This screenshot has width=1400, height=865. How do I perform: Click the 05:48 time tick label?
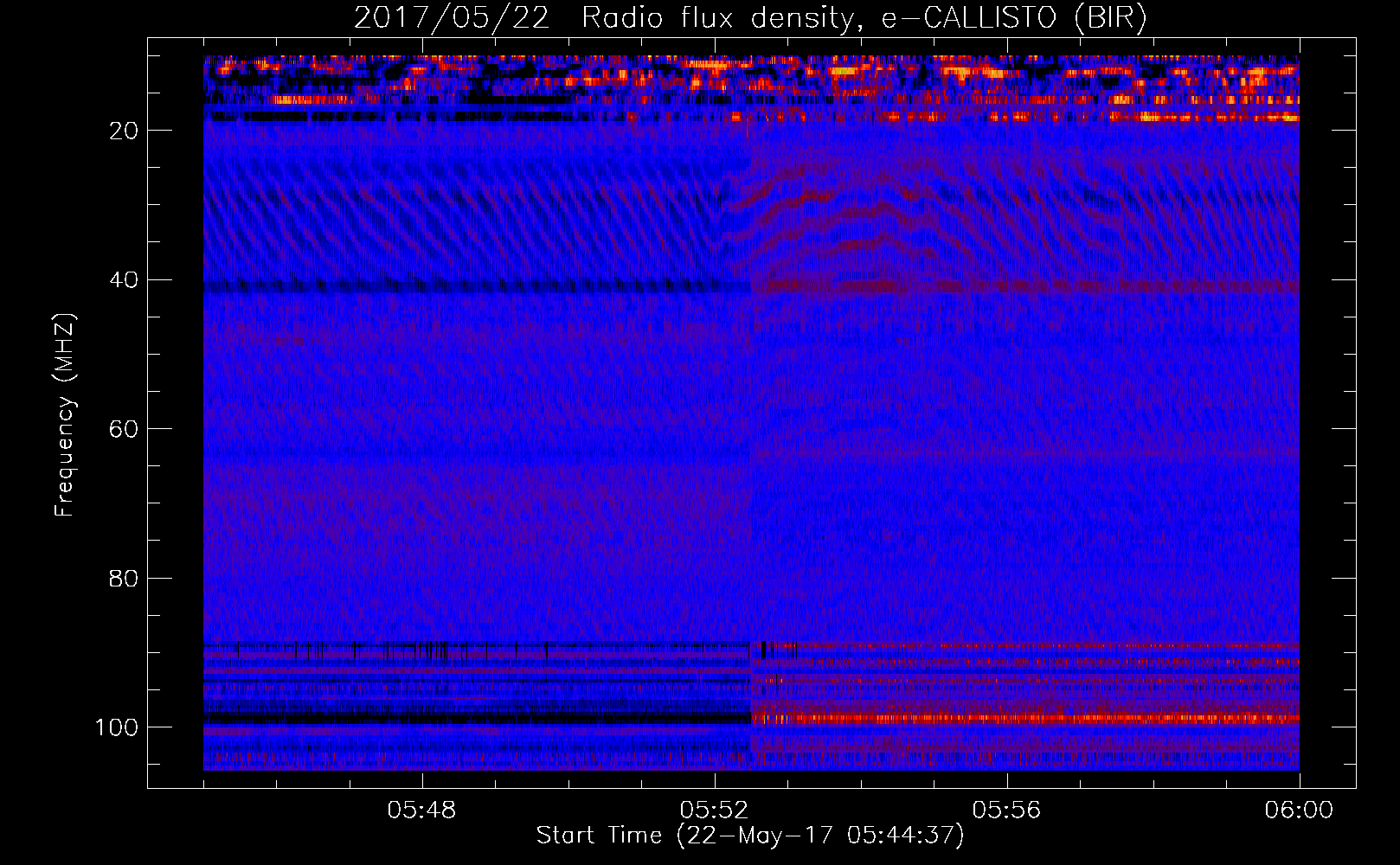[x=422, y=811]
